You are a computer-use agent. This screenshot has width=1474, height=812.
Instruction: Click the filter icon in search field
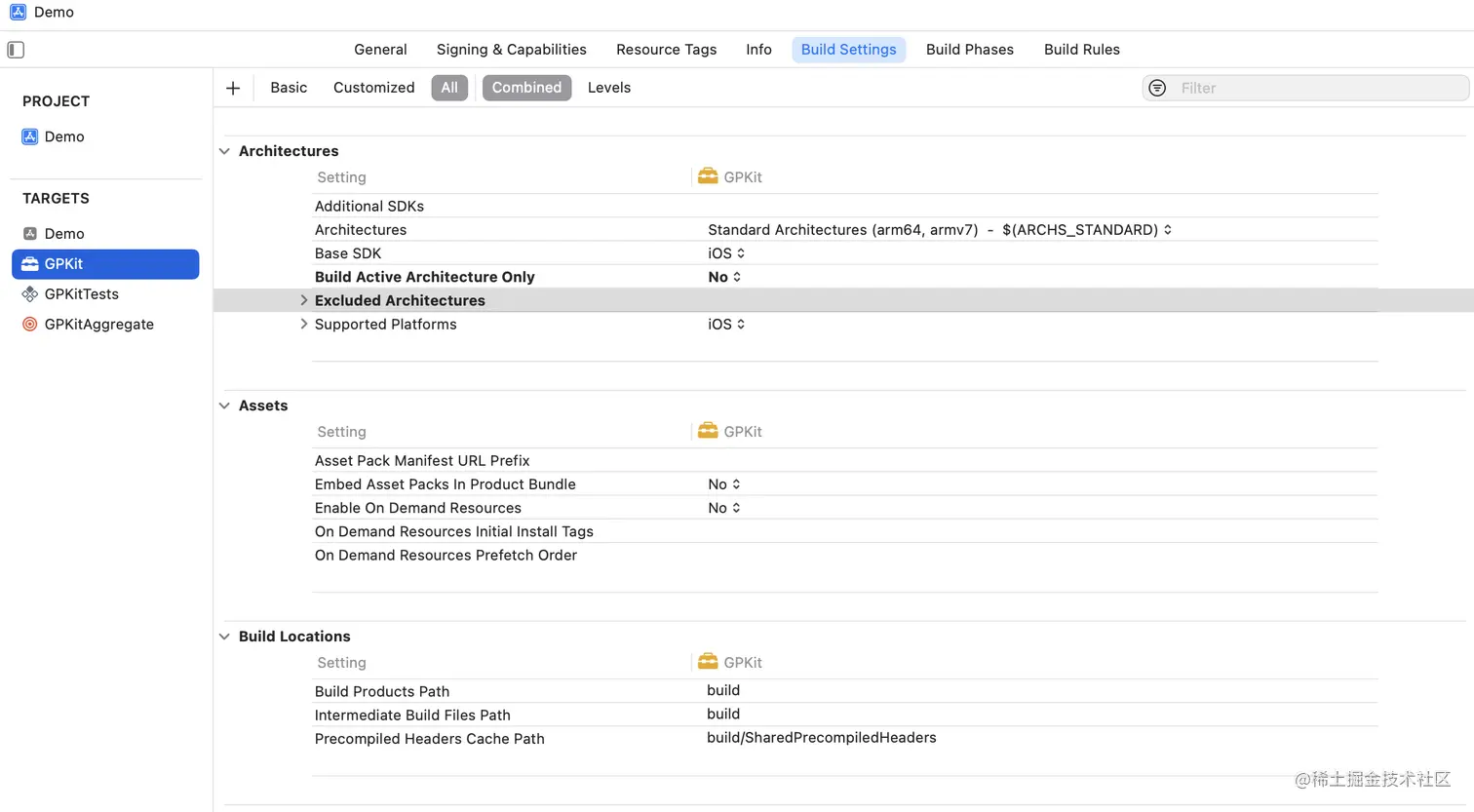tap(1157, 88)
